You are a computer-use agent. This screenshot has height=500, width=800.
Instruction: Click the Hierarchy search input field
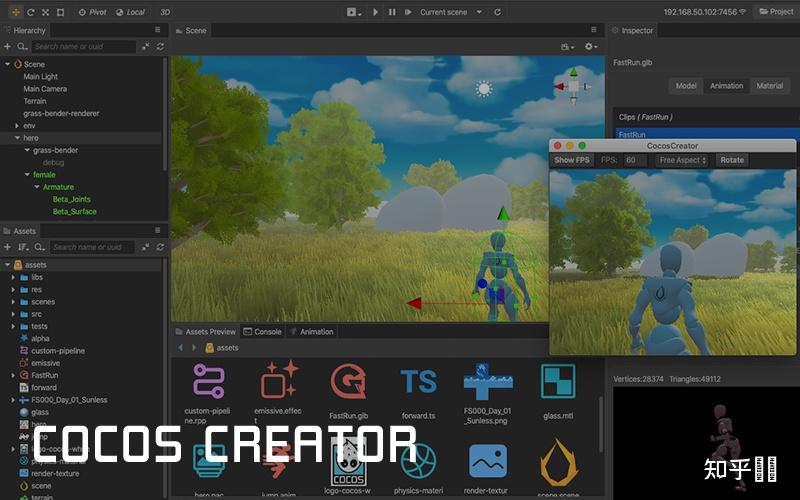pos(83,46)
